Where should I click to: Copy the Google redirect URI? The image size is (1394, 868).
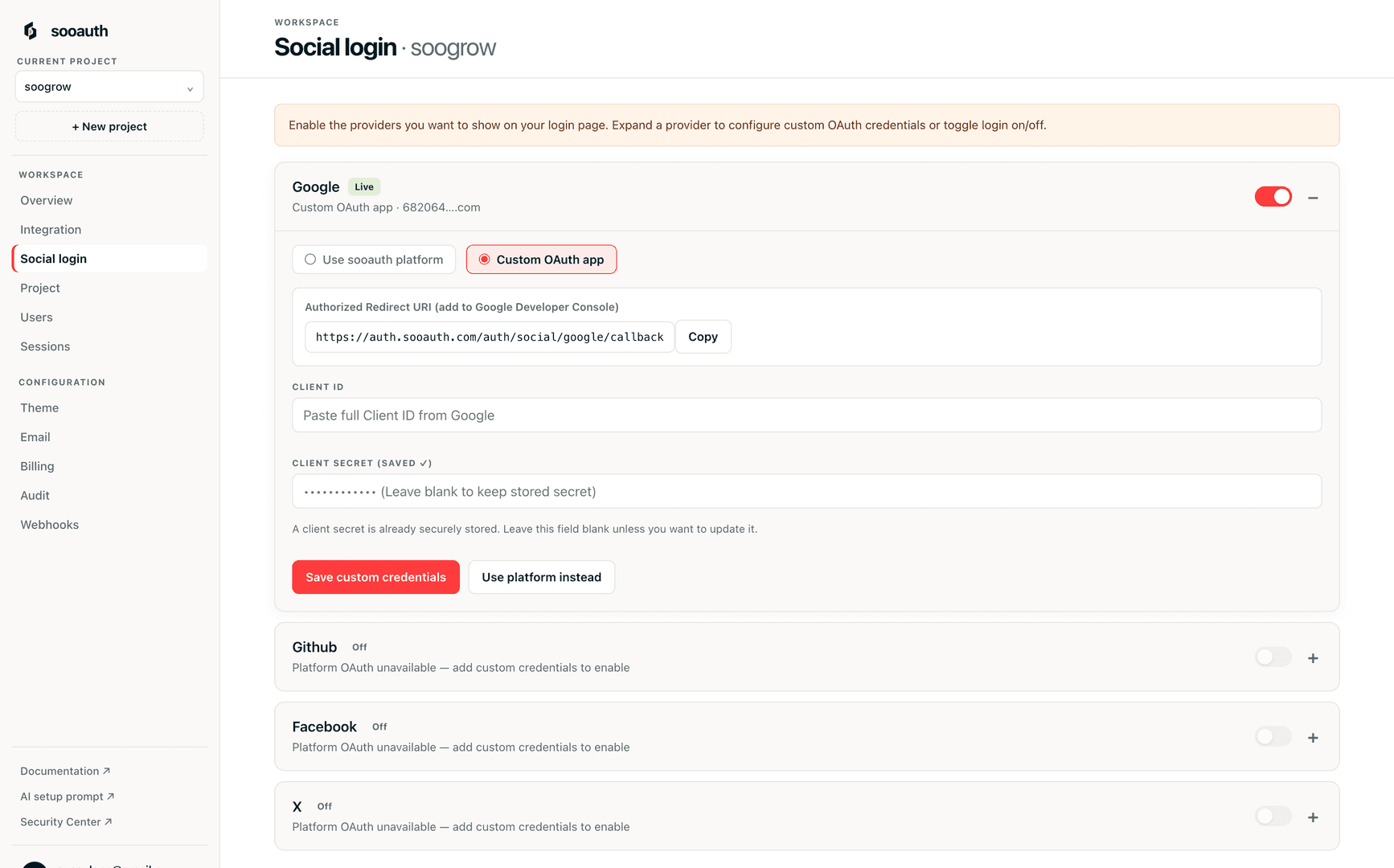703,337
